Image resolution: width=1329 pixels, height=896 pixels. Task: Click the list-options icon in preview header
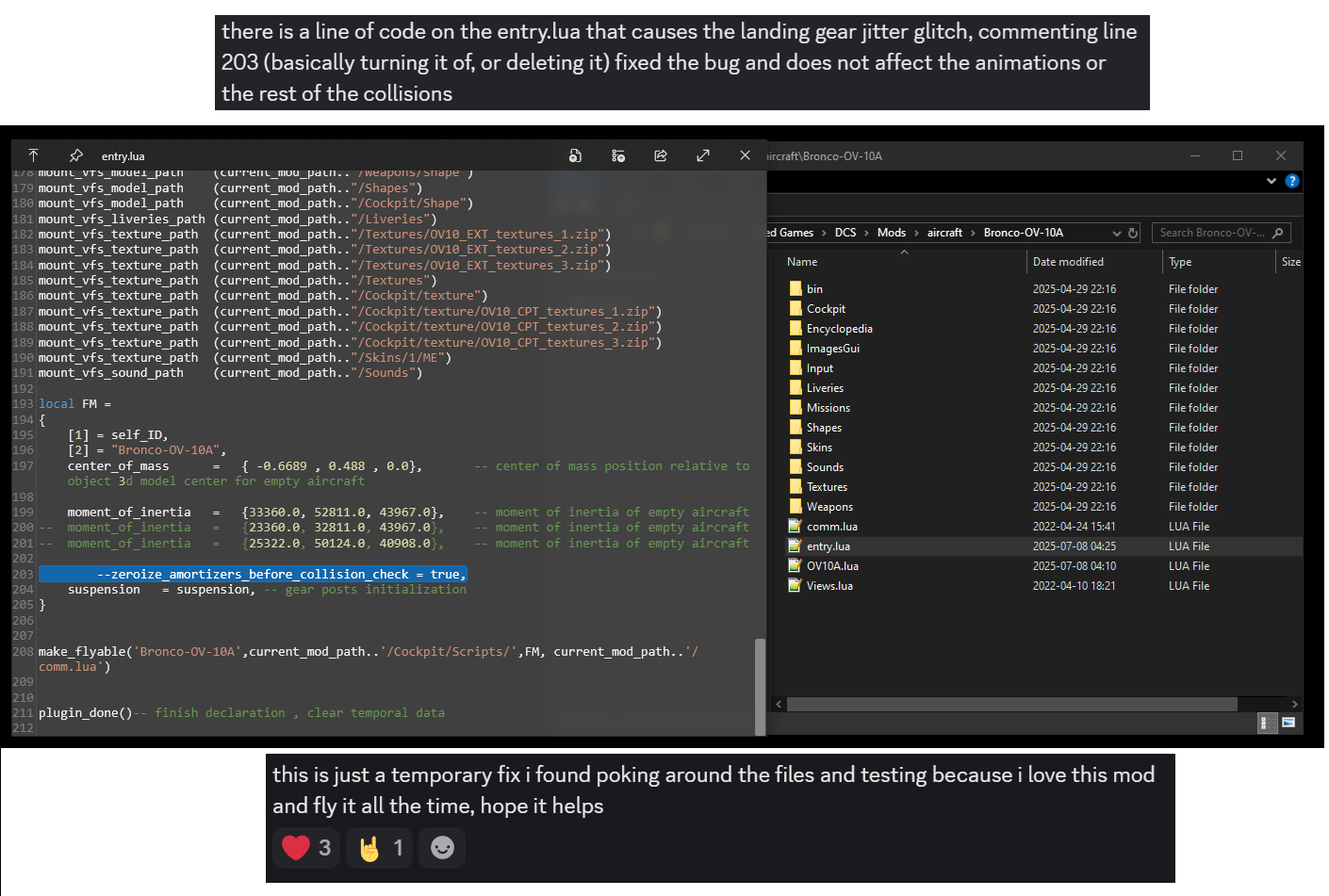click(x=618, y=155)
